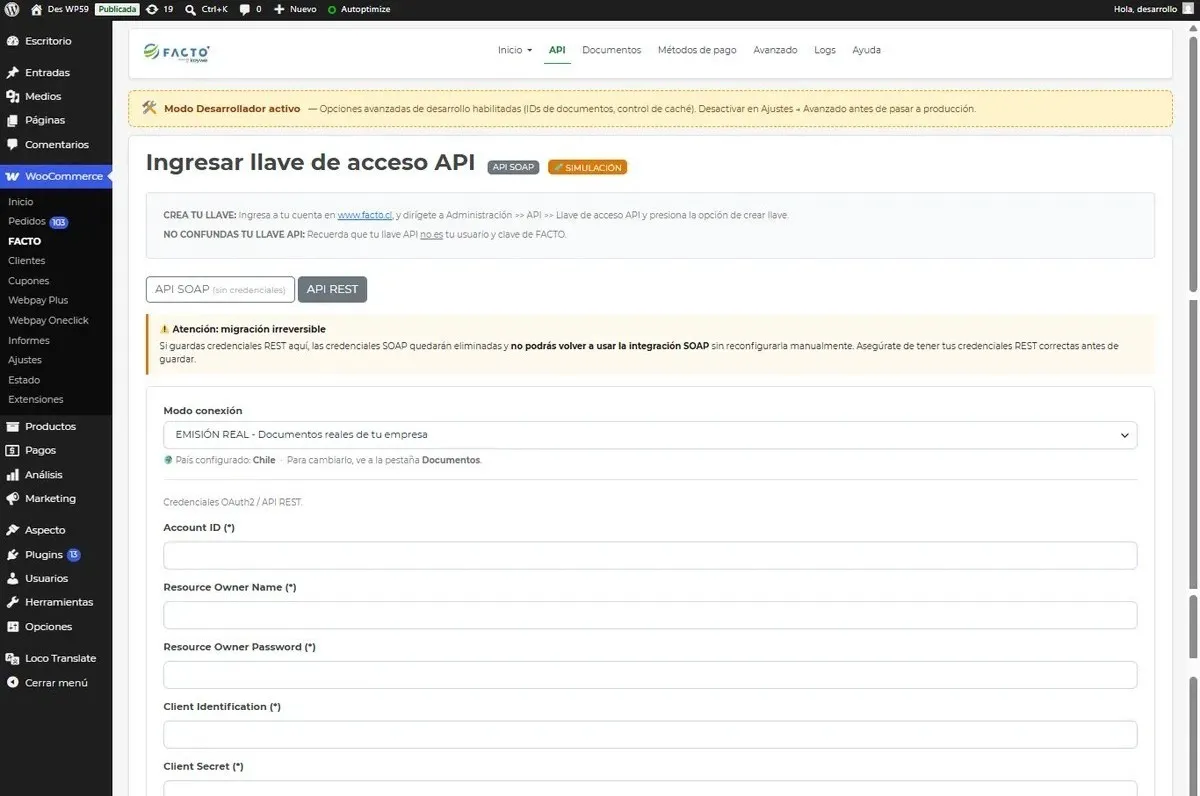
Task: Click the orange SIMULACIÓN badge
Action: click(587, 168)
